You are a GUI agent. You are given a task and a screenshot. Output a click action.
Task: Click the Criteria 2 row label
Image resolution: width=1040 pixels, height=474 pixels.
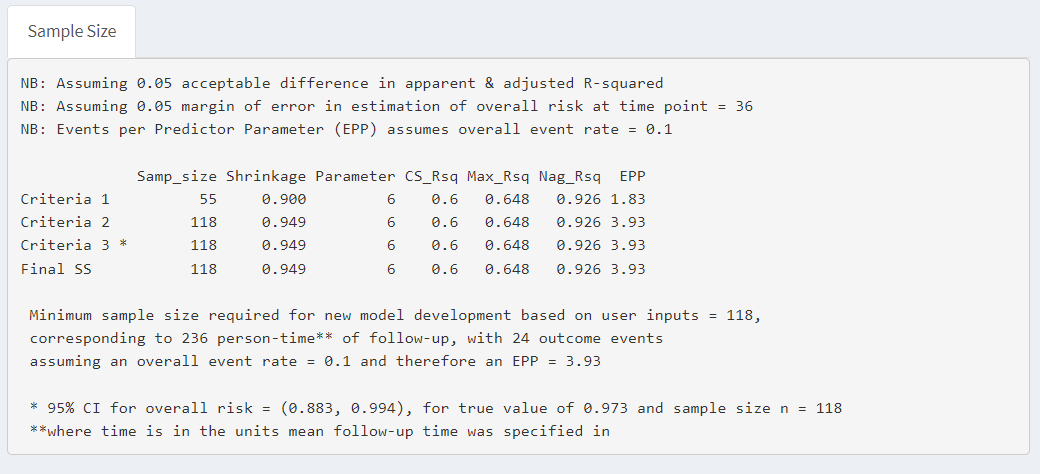[x=65, y=222]
